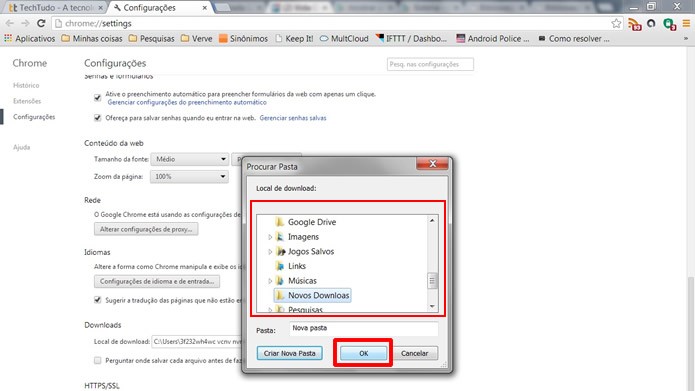Screen dimensions: 695x391
Task: Open the Aplicativos apps grid shortcut
Action: [x=30, y=39]
